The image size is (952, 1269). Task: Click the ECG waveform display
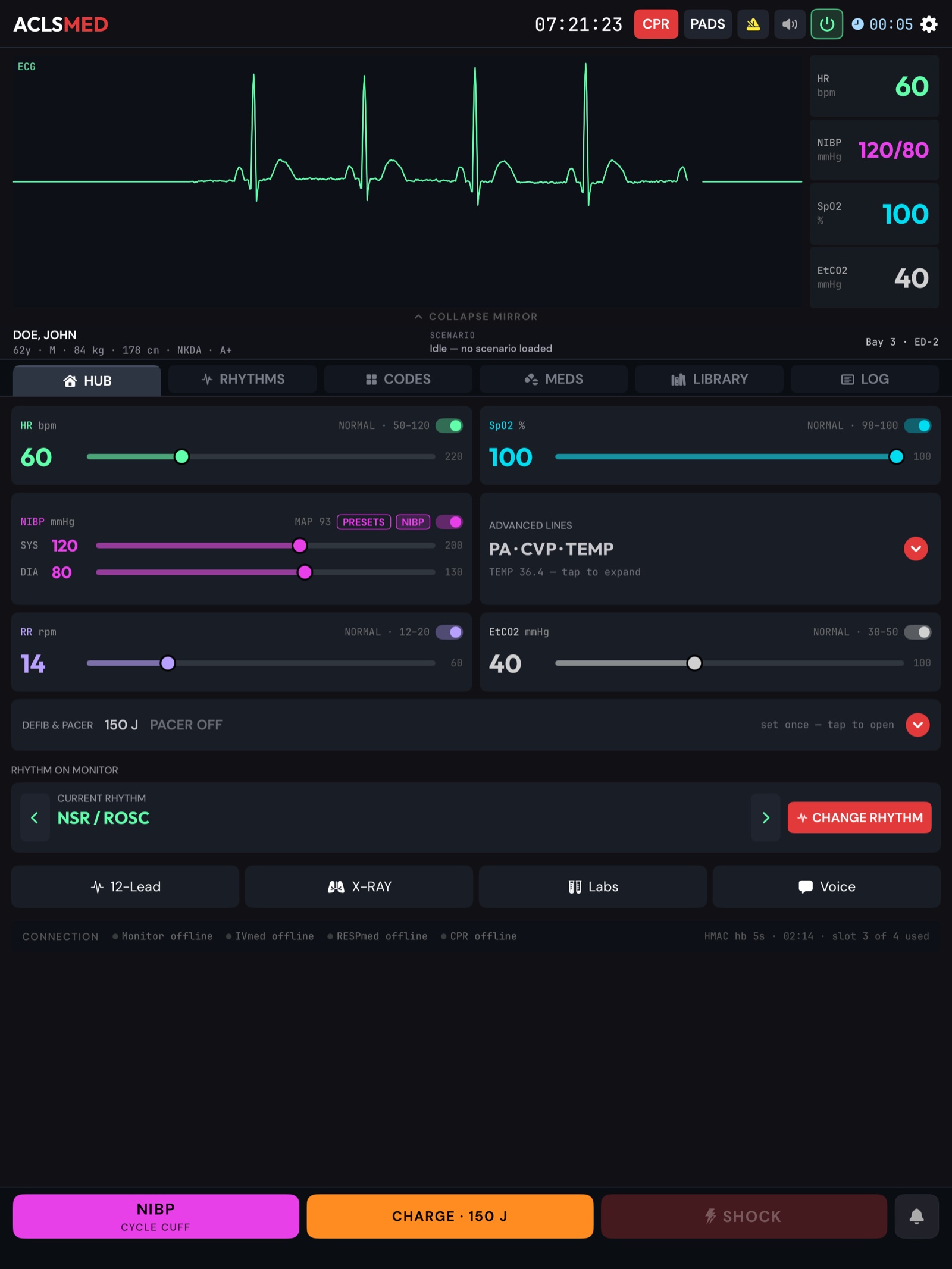point(408,181)
